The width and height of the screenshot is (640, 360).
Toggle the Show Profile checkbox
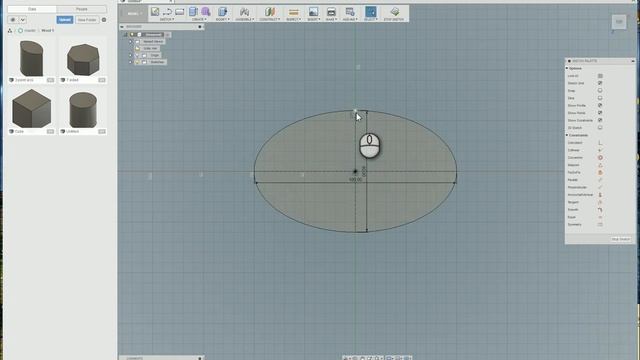click(x=600, y=105)
